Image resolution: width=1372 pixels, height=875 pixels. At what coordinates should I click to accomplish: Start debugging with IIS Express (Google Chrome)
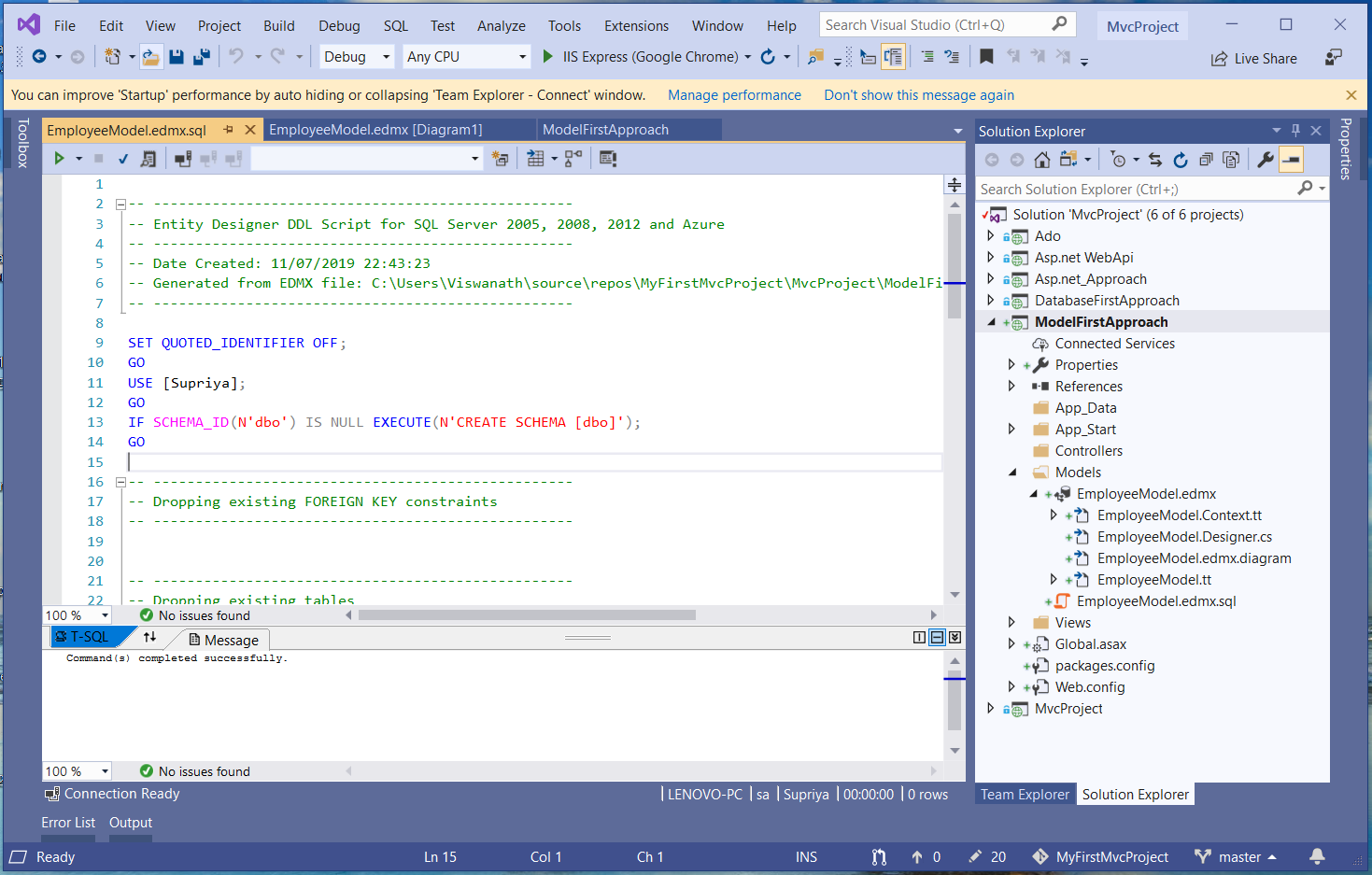tap(548, 56)
